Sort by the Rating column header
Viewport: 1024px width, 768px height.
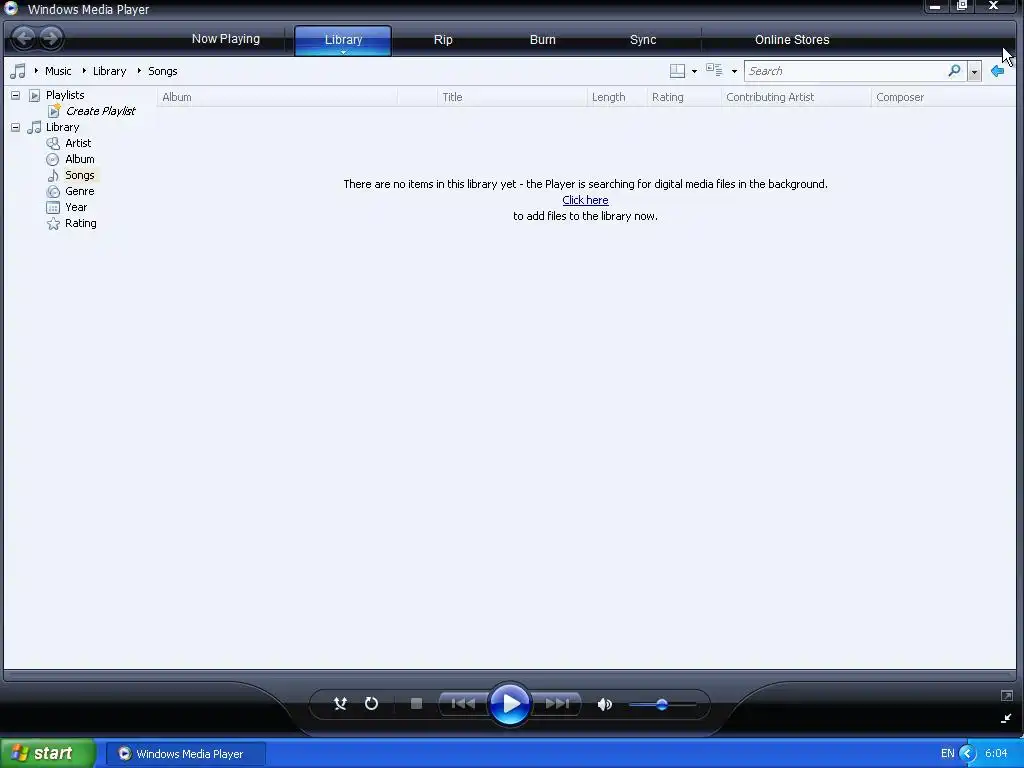(684, 97)
